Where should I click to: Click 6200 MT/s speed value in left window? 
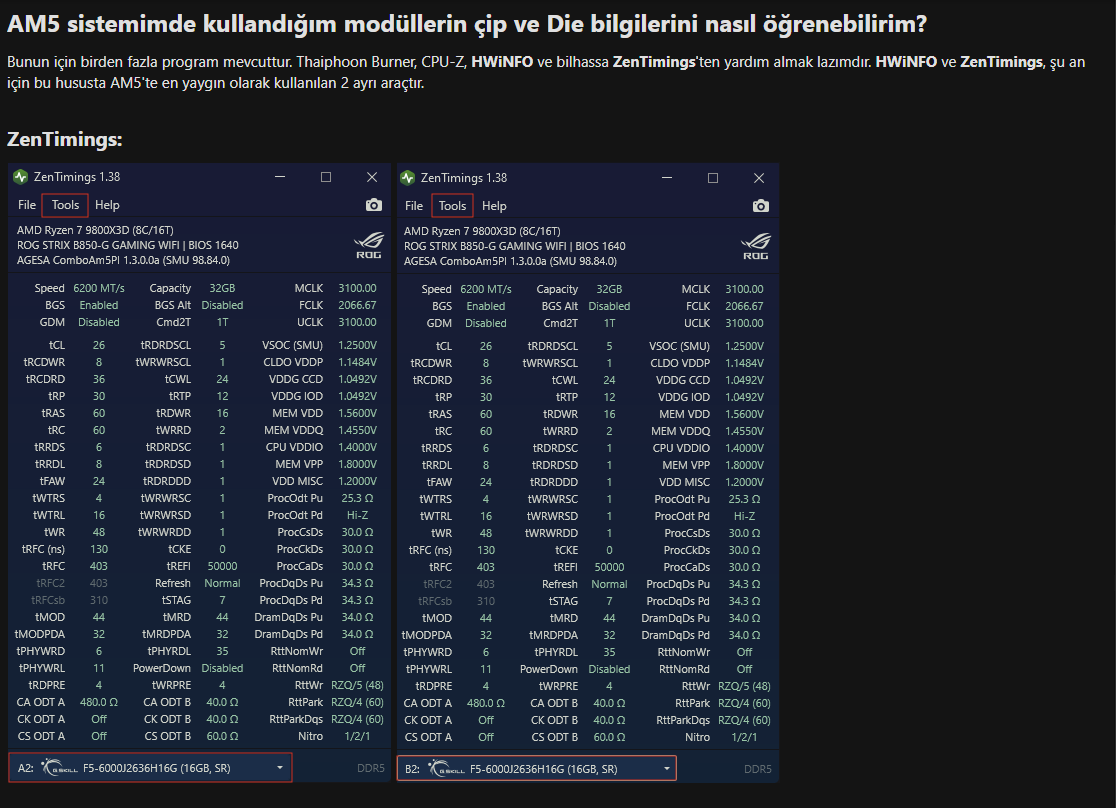99,288
